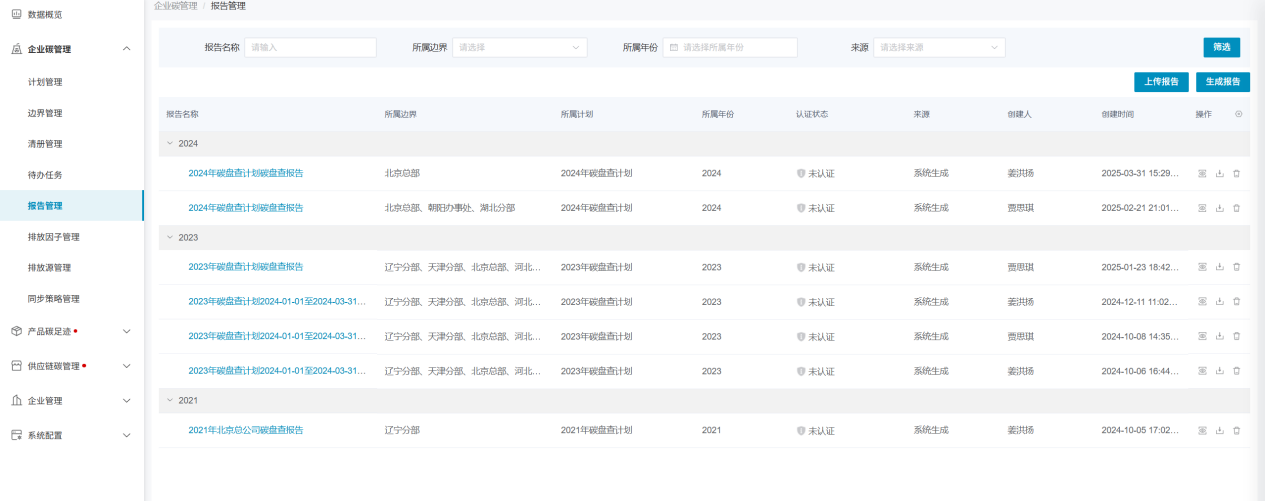Click the 上传报告 button

click(x=1161, y=82)
